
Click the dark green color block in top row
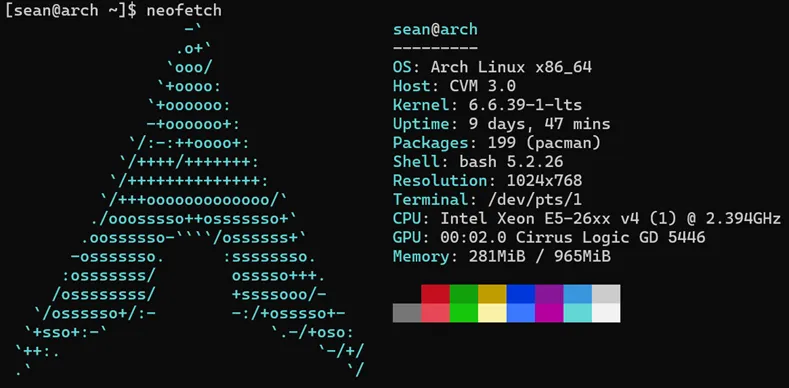click(464, 294)
